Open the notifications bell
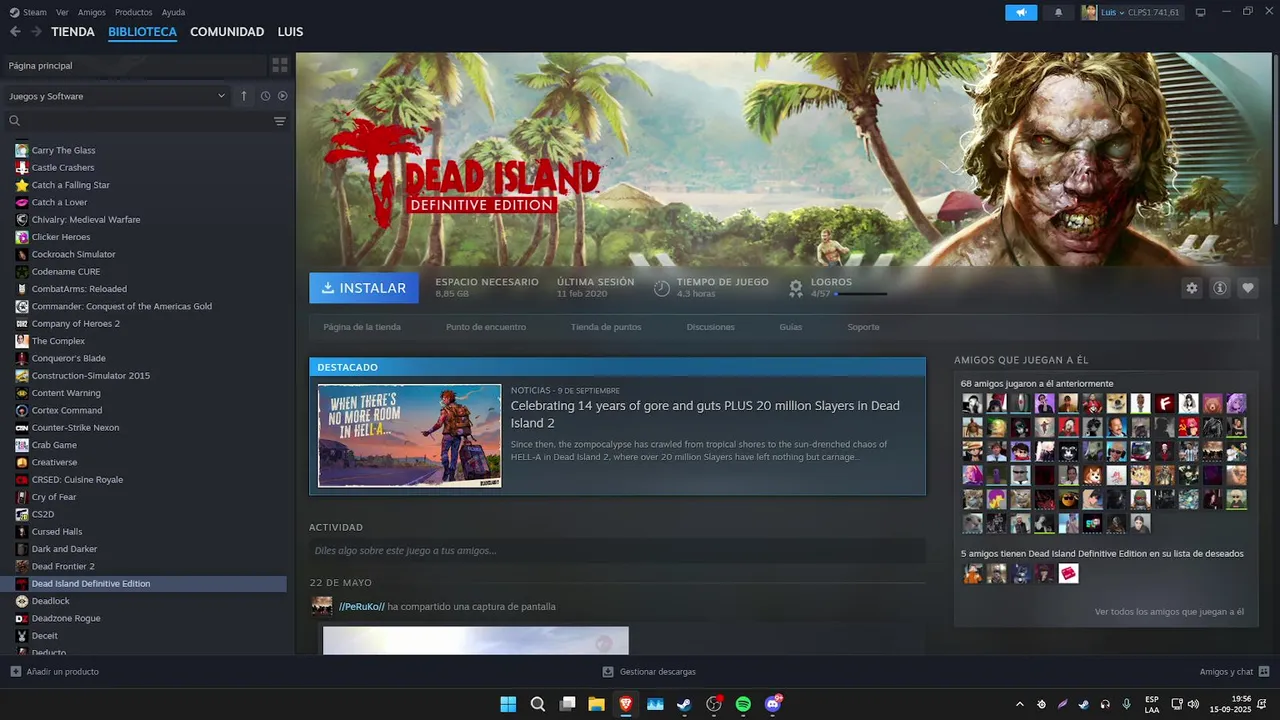Image resolution: width=1280 pixels, height=720 pixels. (x=1059, y=12)
